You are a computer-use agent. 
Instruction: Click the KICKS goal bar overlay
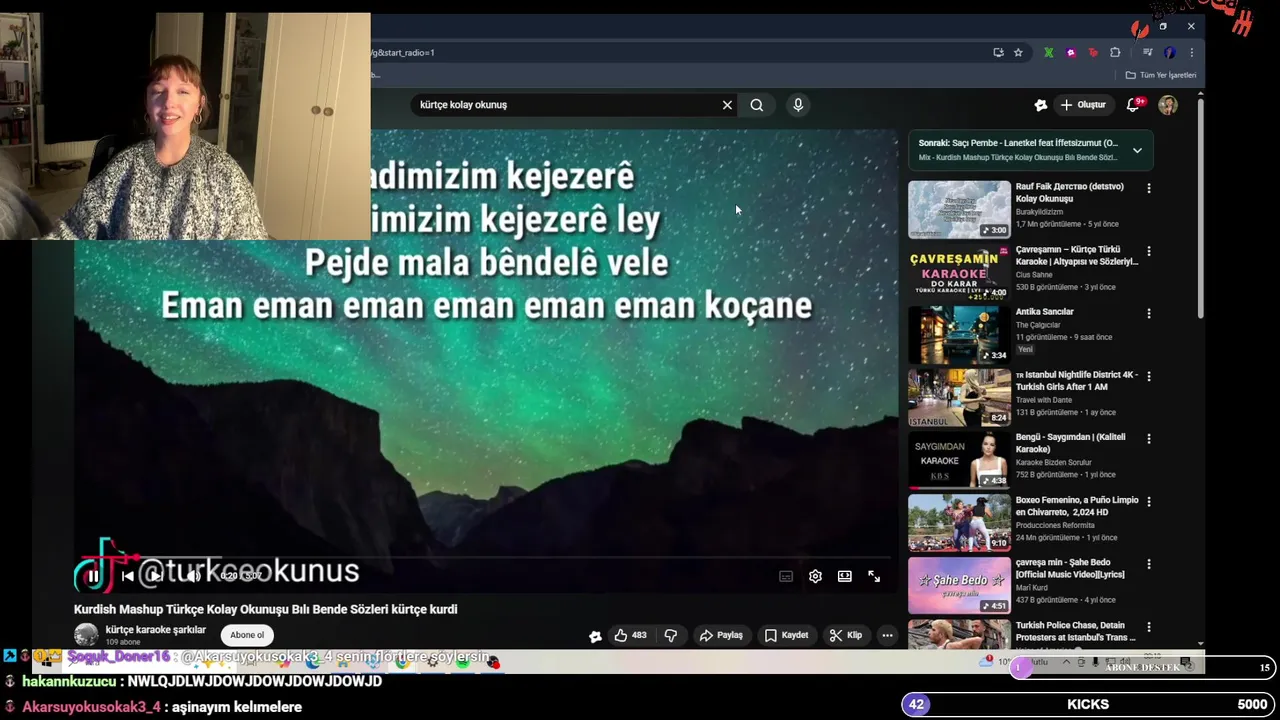coord(1088,704)
